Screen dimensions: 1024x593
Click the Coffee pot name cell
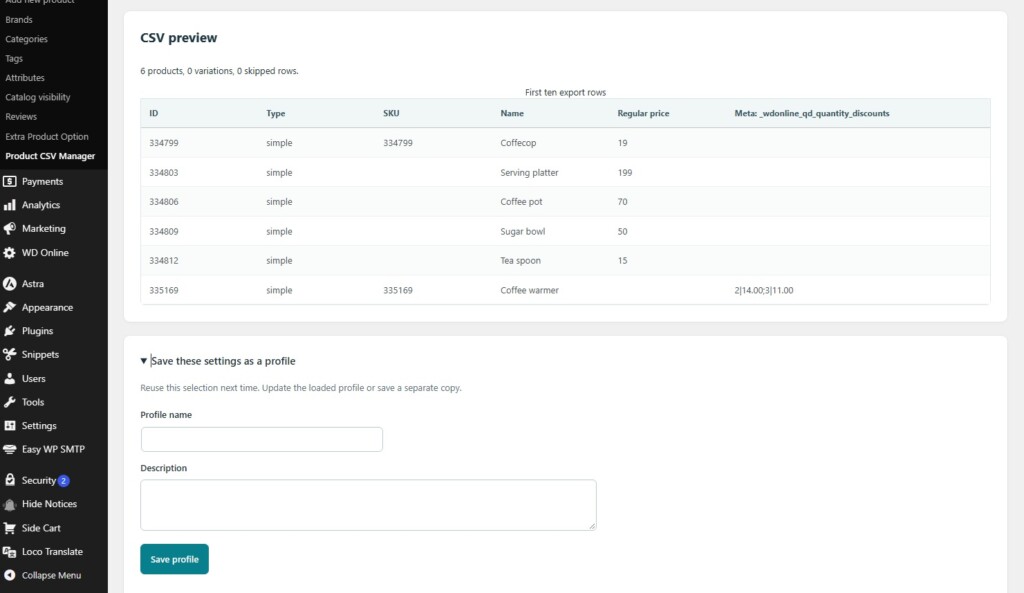coord(521,202)
